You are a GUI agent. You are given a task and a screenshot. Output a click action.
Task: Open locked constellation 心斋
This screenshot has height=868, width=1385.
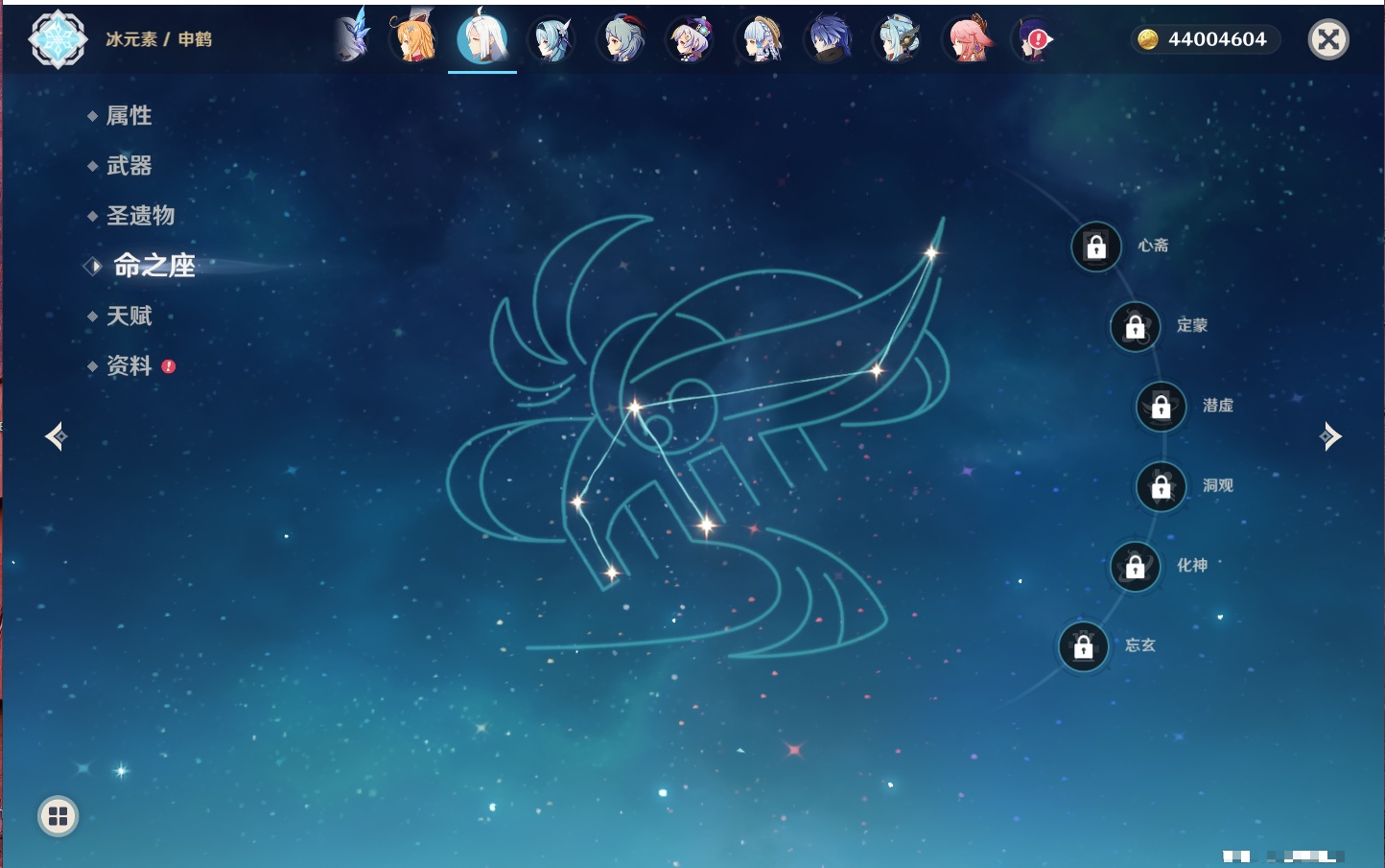click(x=1096, y=246)
